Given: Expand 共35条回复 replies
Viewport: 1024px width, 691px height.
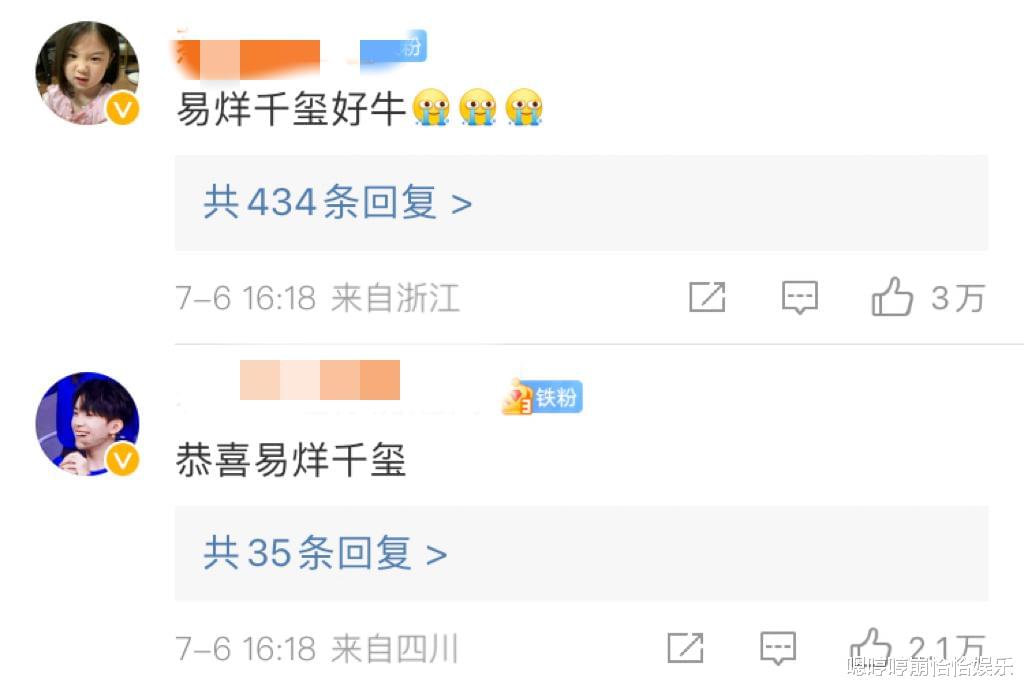Looking at the screenshot, I should [x=581, y=553].
